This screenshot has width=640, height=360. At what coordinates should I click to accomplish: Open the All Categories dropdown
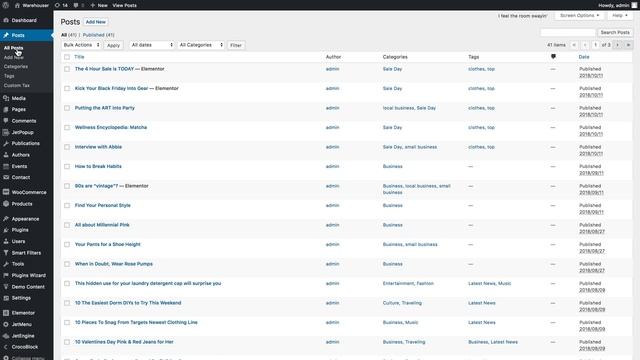click(201, 45)
